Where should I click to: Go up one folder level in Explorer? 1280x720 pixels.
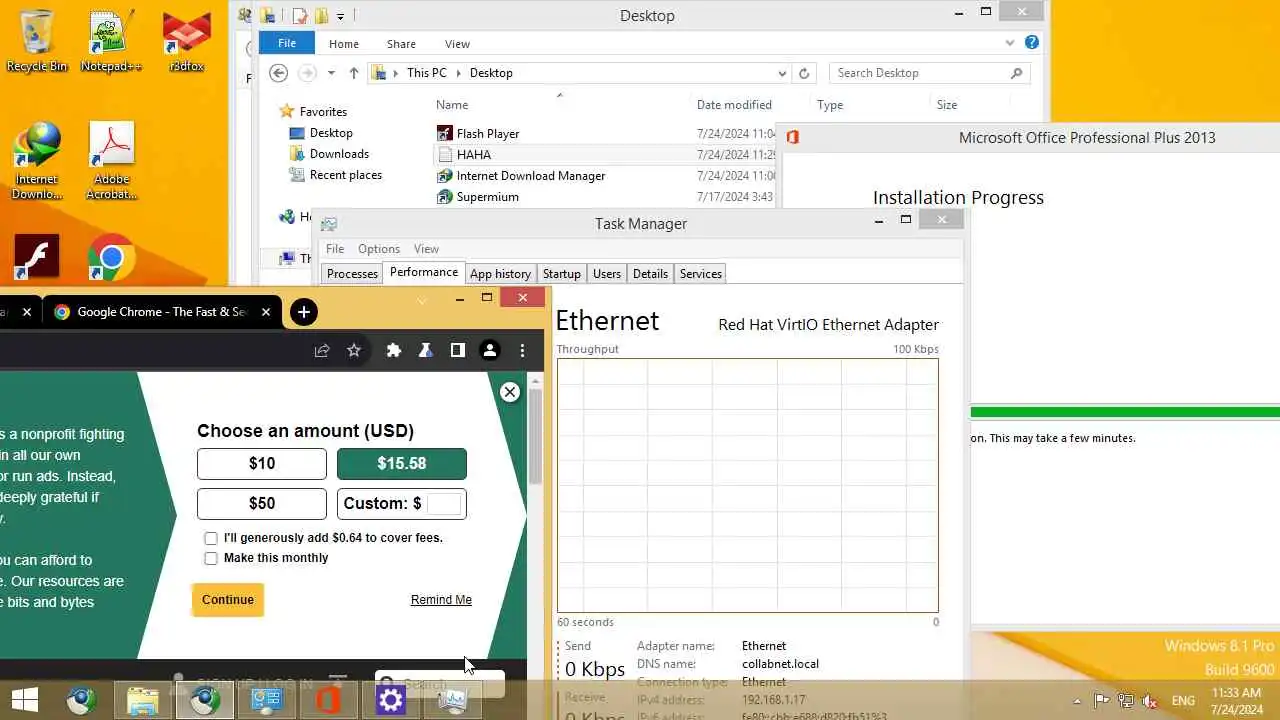pyautogui.click(x=354, y=73)
